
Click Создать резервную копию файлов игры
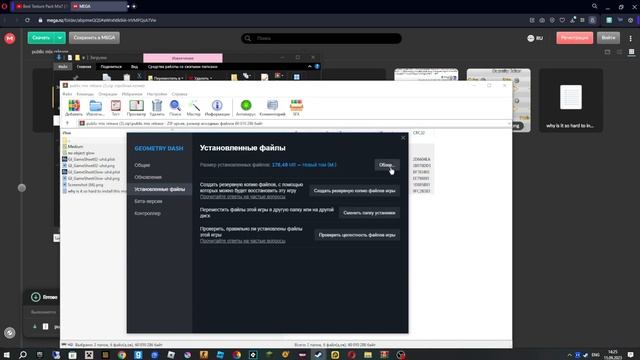[x=354, y=191]
